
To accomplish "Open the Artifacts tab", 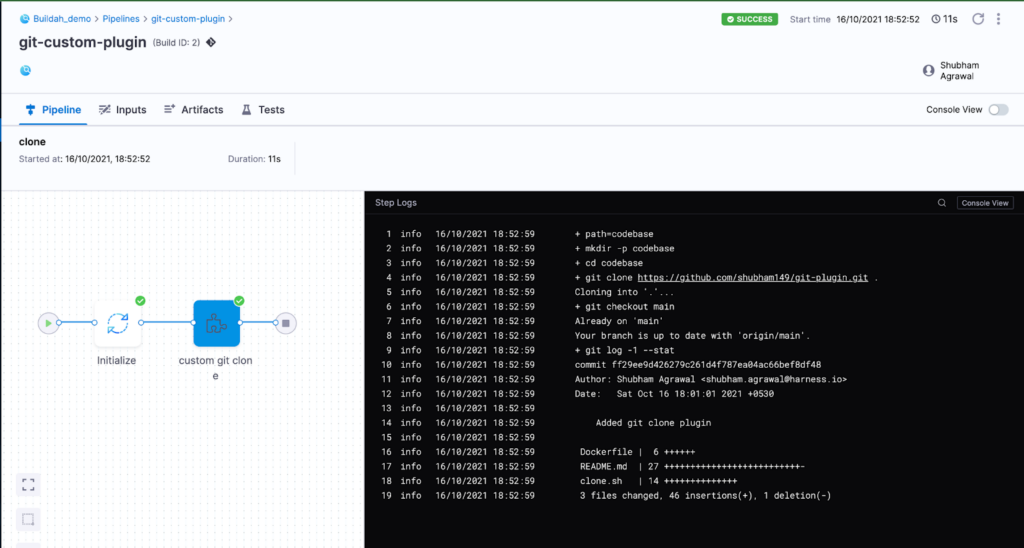I will coord(193,110).
